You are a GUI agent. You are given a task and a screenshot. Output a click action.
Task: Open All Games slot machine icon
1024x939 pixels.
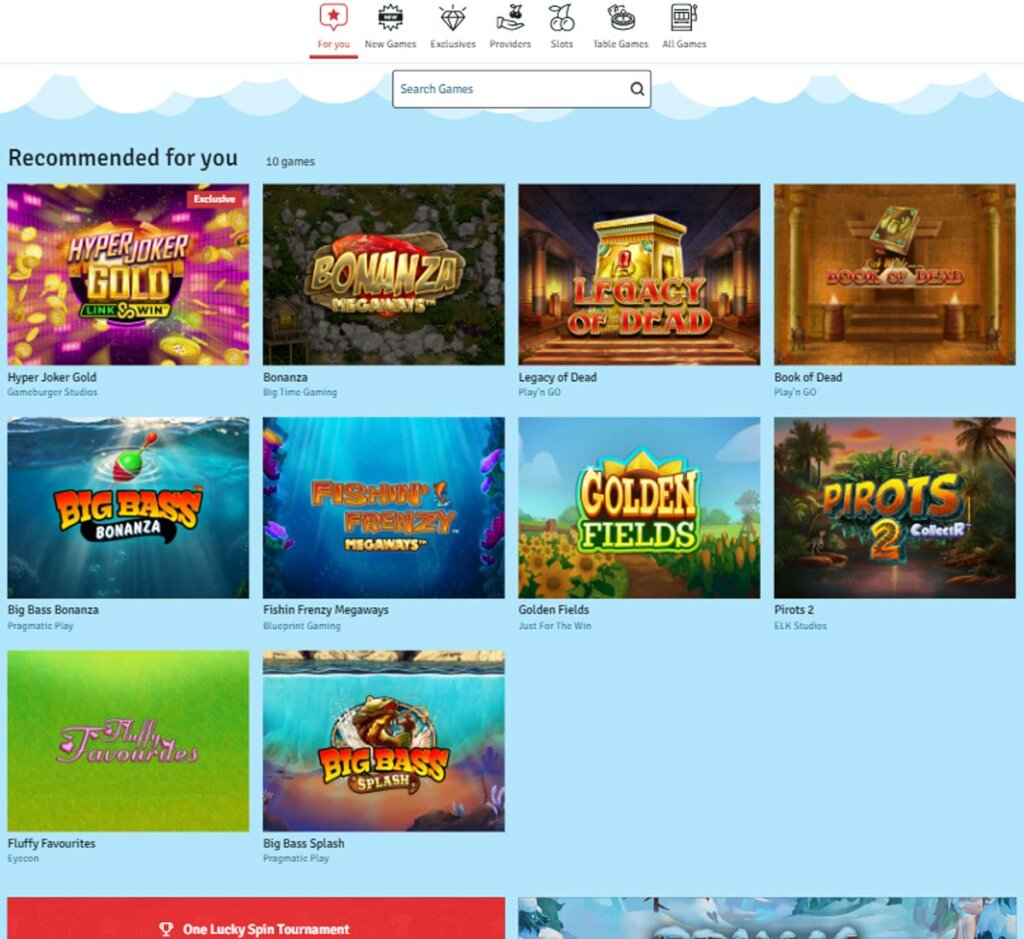[684, 18]
